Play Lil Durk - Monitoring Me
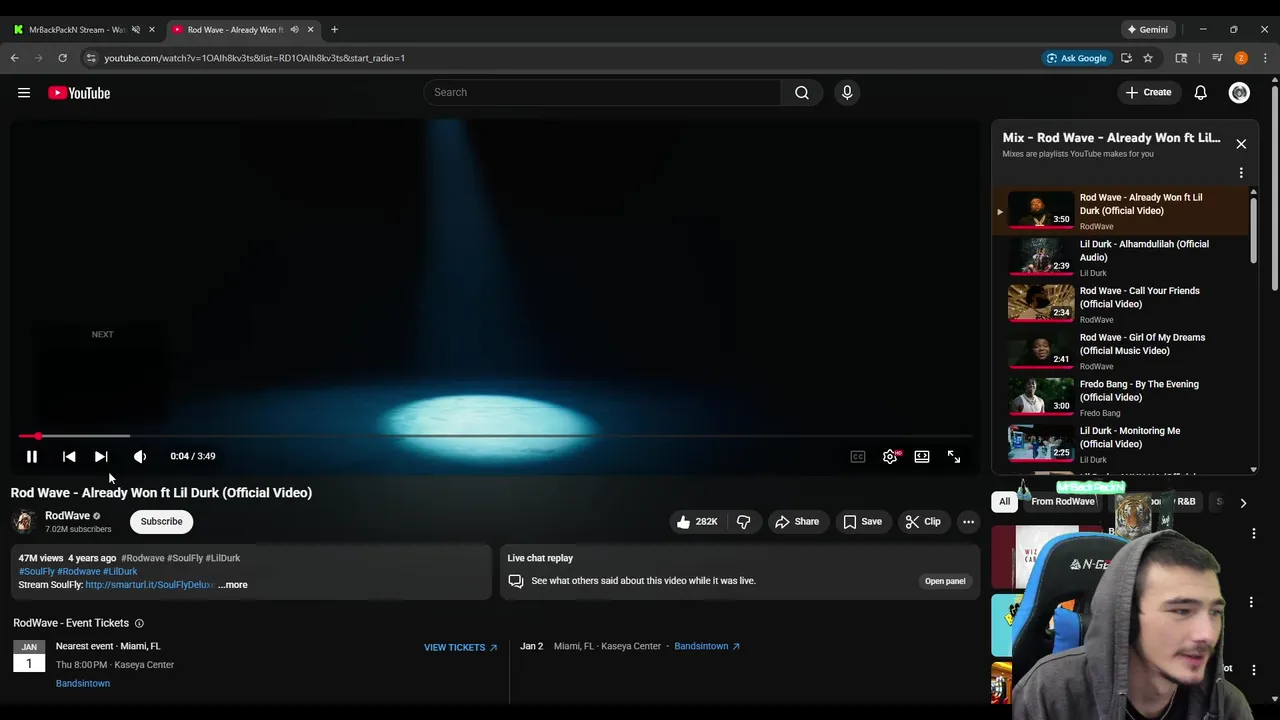Image resolution: width=1280 pixels, height=720 pixels. (1120, 444)
